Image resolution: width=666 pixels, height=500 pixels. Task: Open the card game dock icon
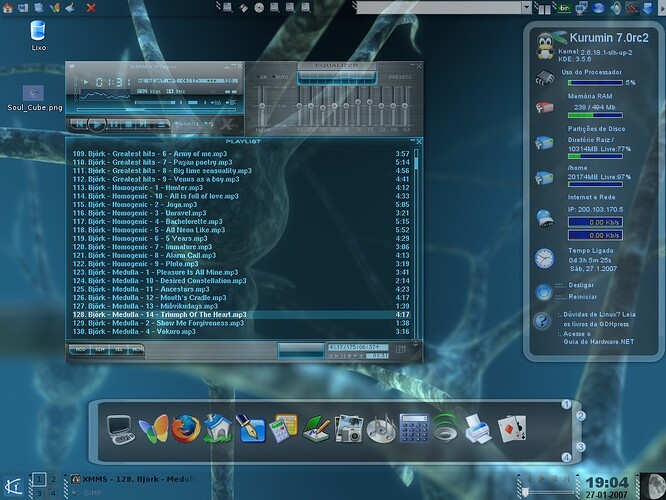[510, 429]
